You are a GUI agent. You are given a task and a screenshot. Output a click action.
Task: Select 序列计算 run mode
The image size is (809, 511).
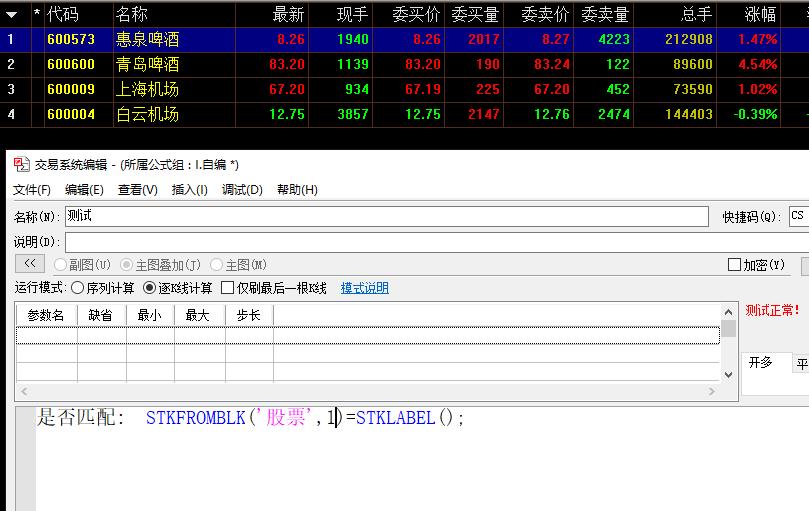coord(77,288)
